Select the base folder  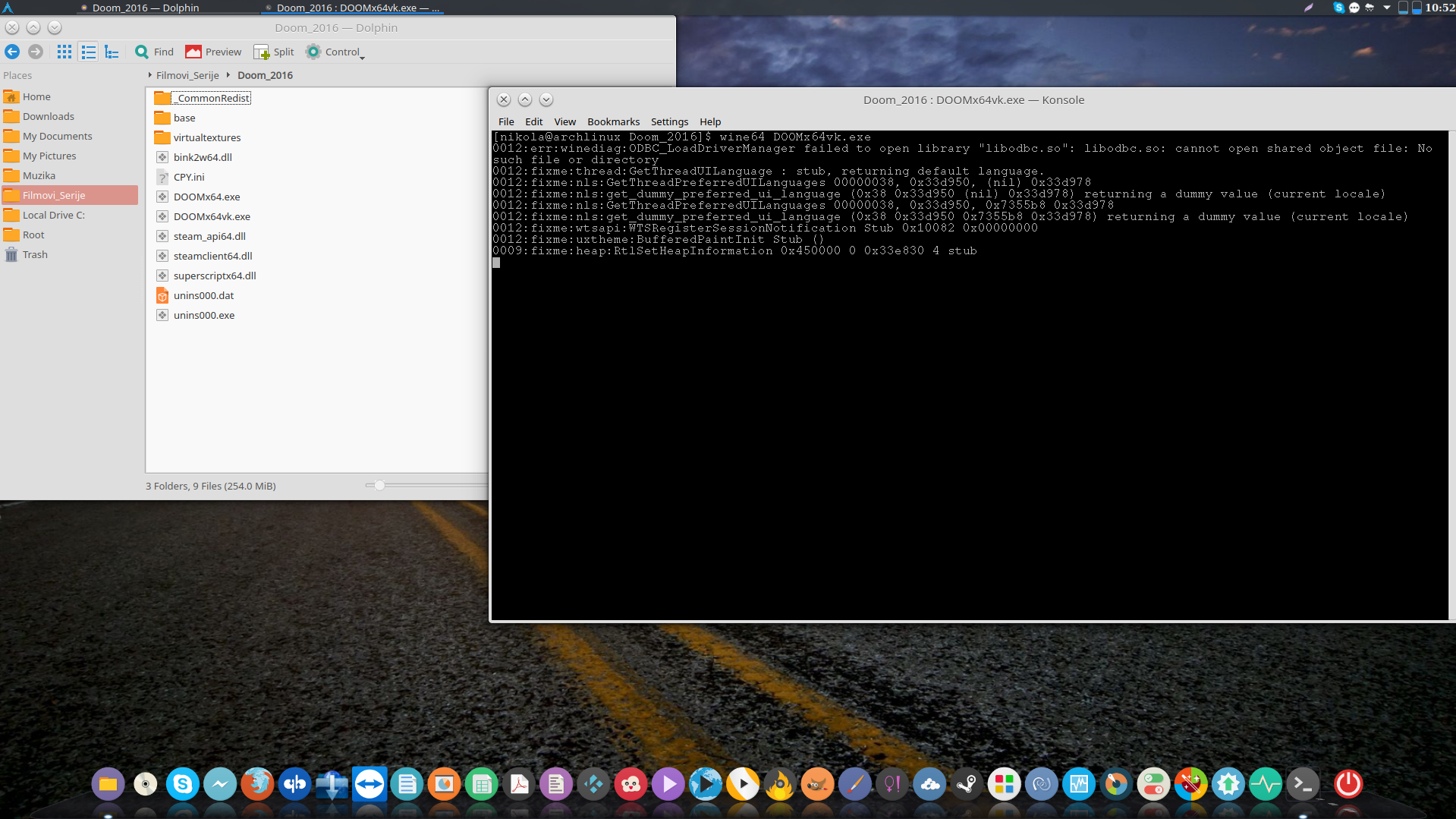tap(175, 118)
